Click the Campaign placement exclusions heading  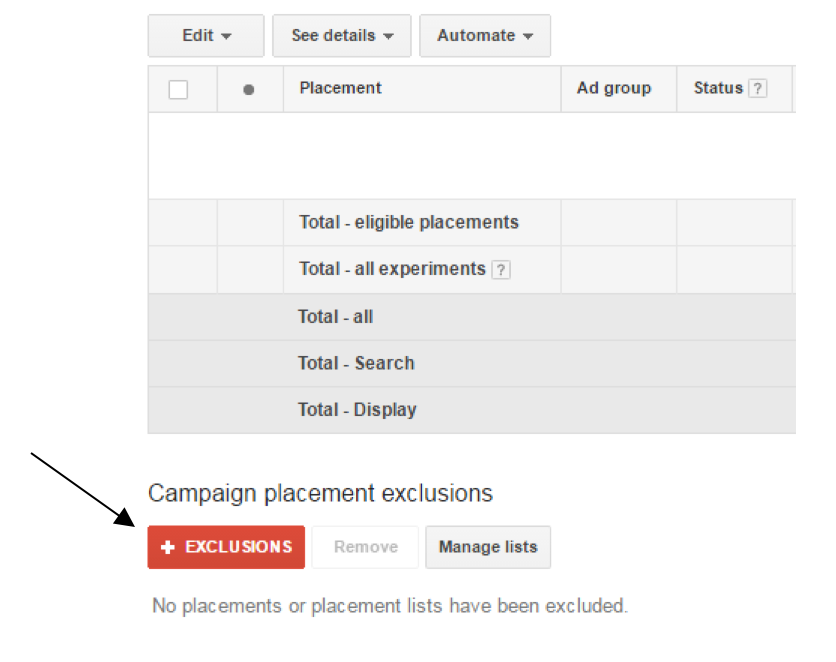pos(320,494)
